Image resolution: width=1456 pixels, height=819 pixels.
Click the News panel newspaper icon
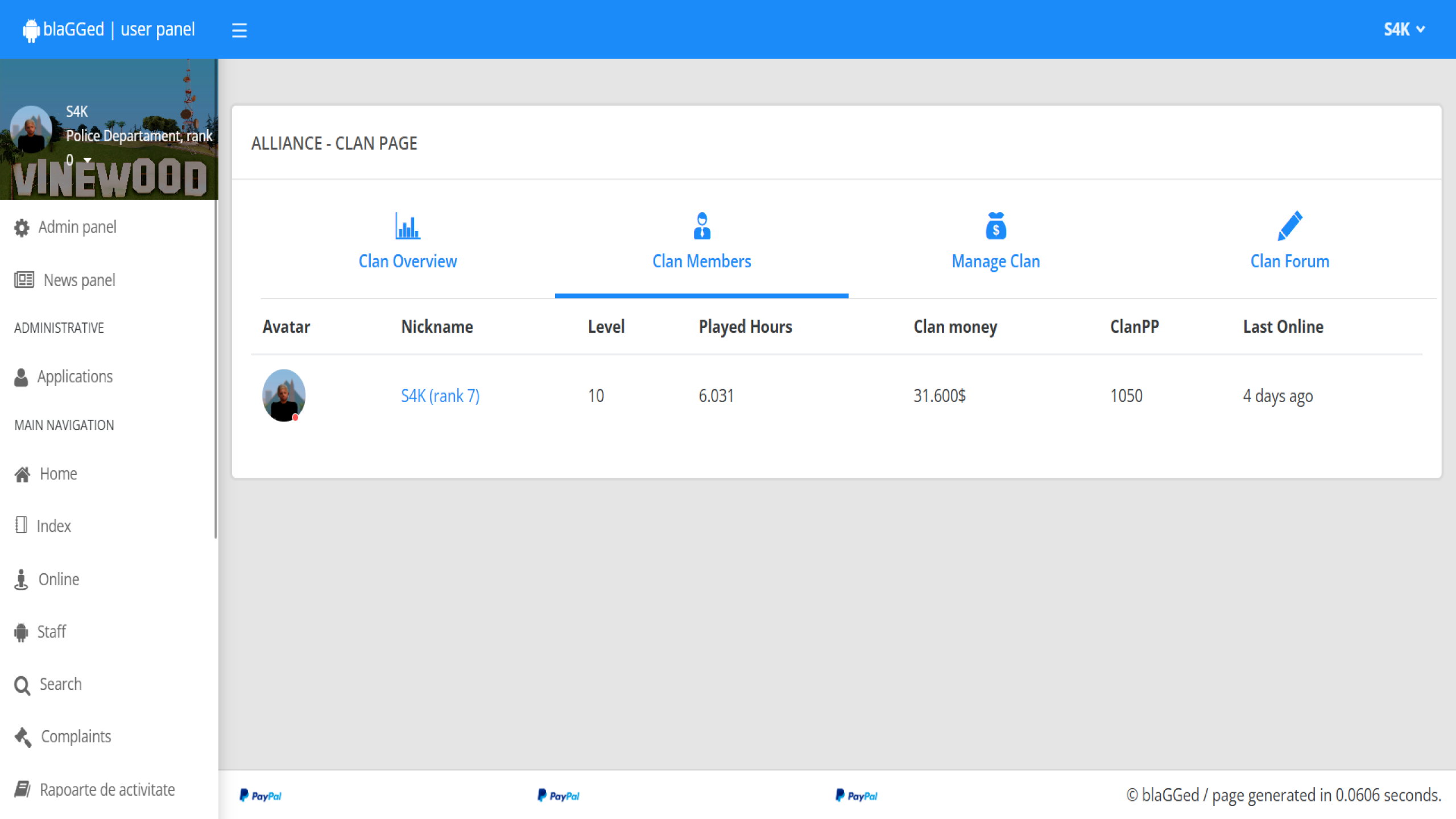tap(24, 280)
